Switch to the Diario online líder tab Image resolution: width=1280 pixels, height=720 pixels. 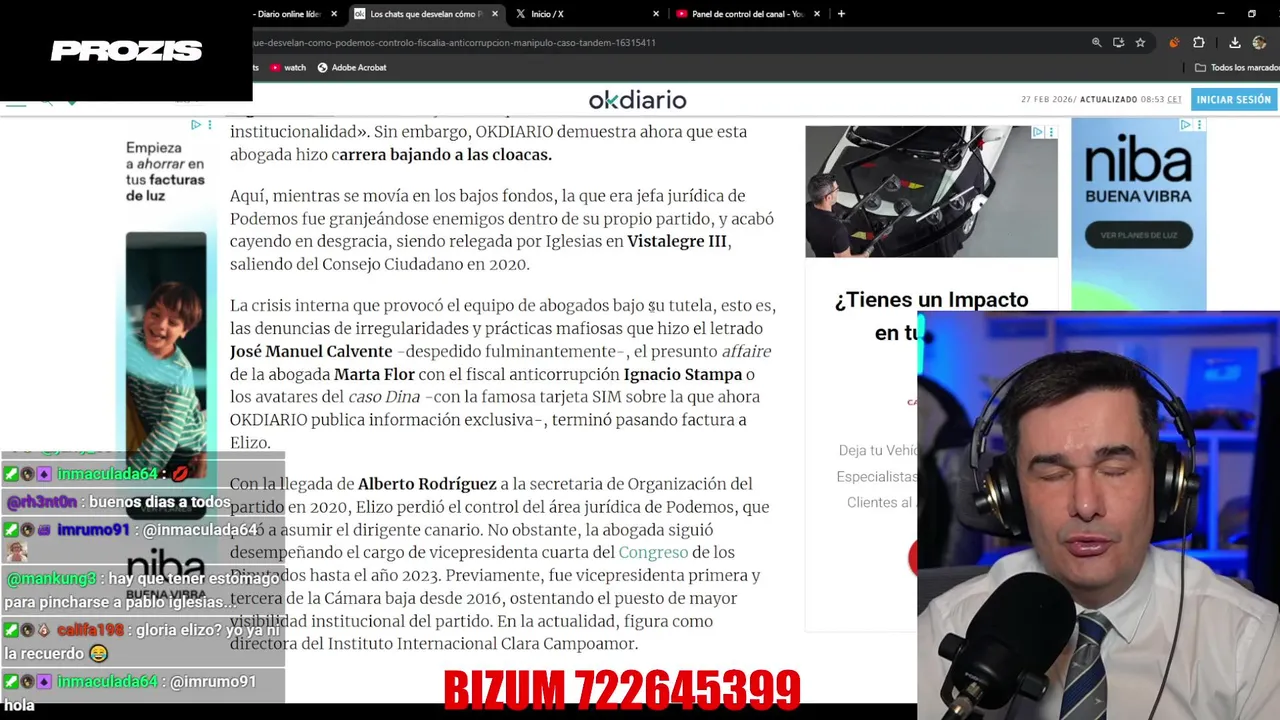[x=287, y=14]
